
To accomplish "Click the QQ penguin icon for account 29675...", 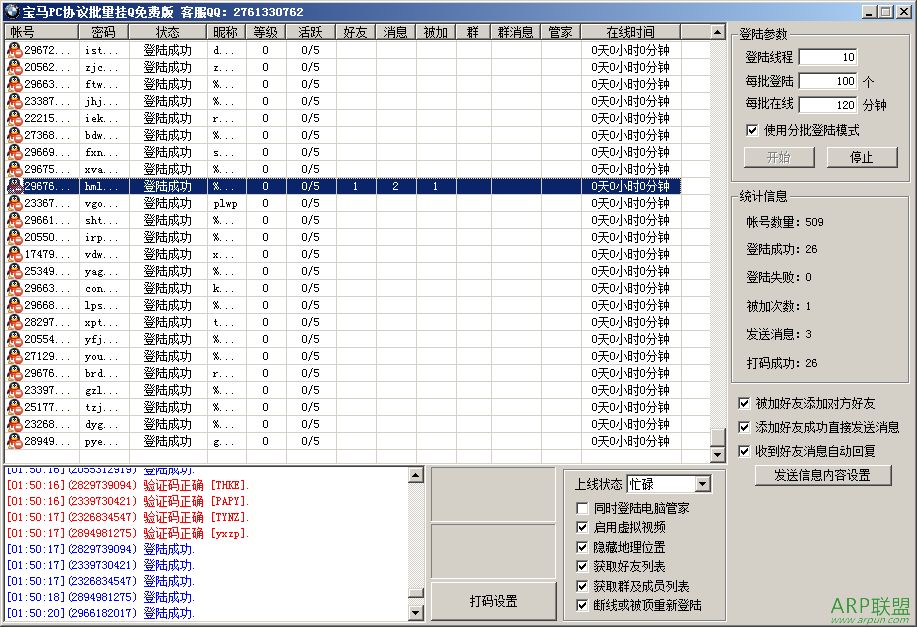I will point(14,169).
